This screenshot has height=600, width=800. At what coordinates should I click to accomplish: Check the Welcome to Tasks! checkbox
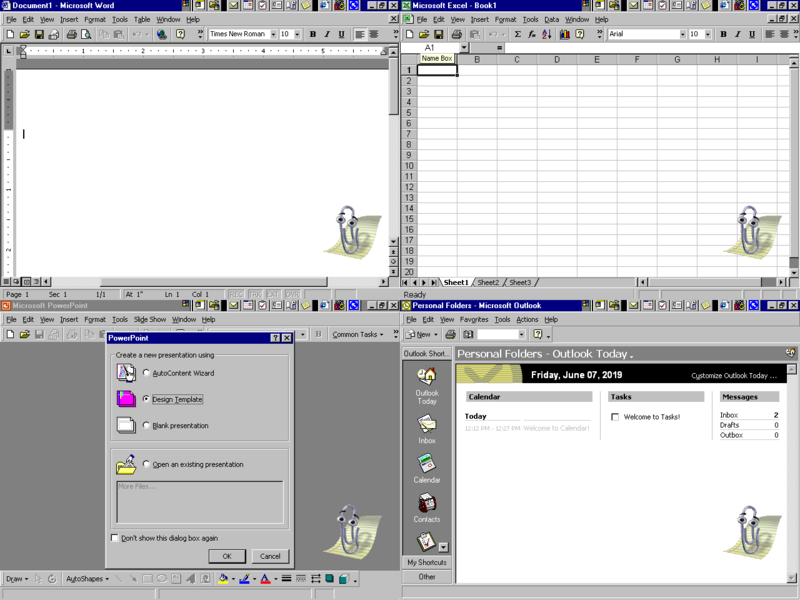tap(615, 417)
